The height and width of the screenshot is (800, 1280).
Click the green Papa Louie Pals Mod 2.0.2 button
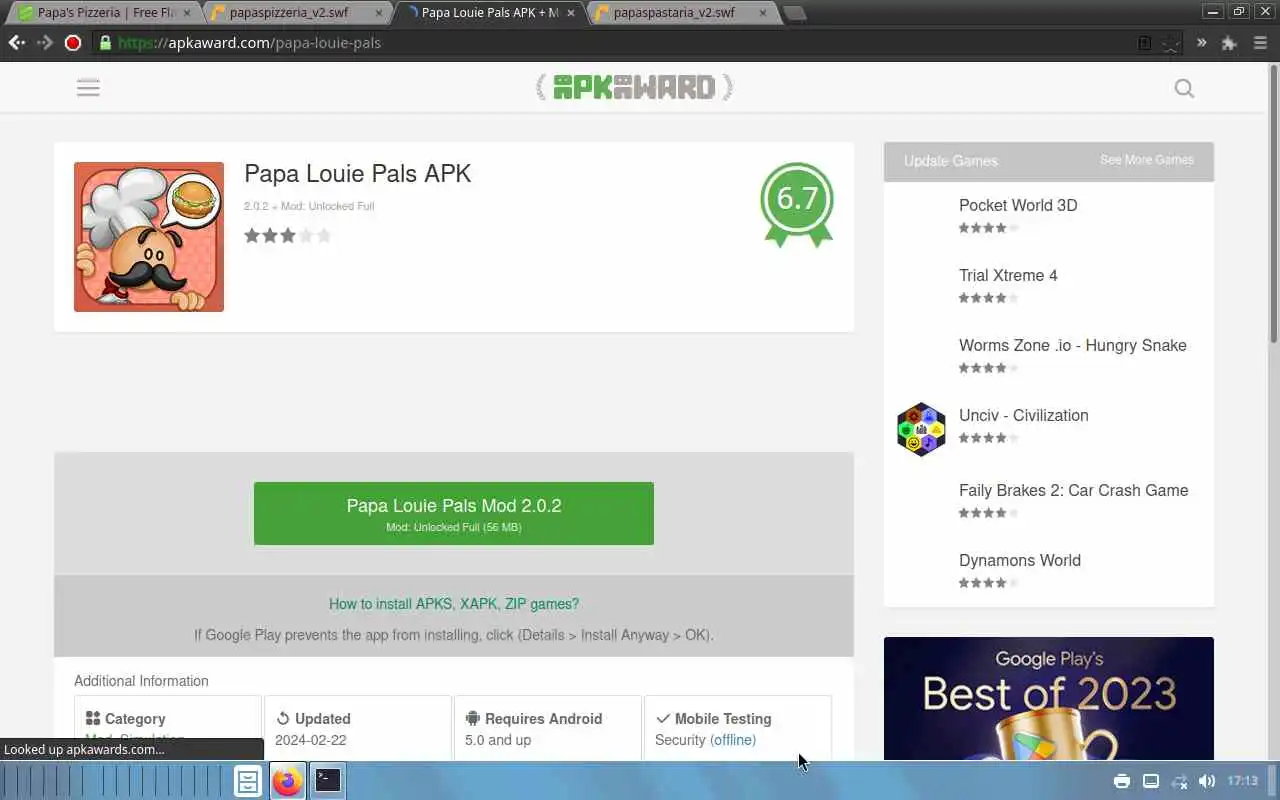point(454,513)
